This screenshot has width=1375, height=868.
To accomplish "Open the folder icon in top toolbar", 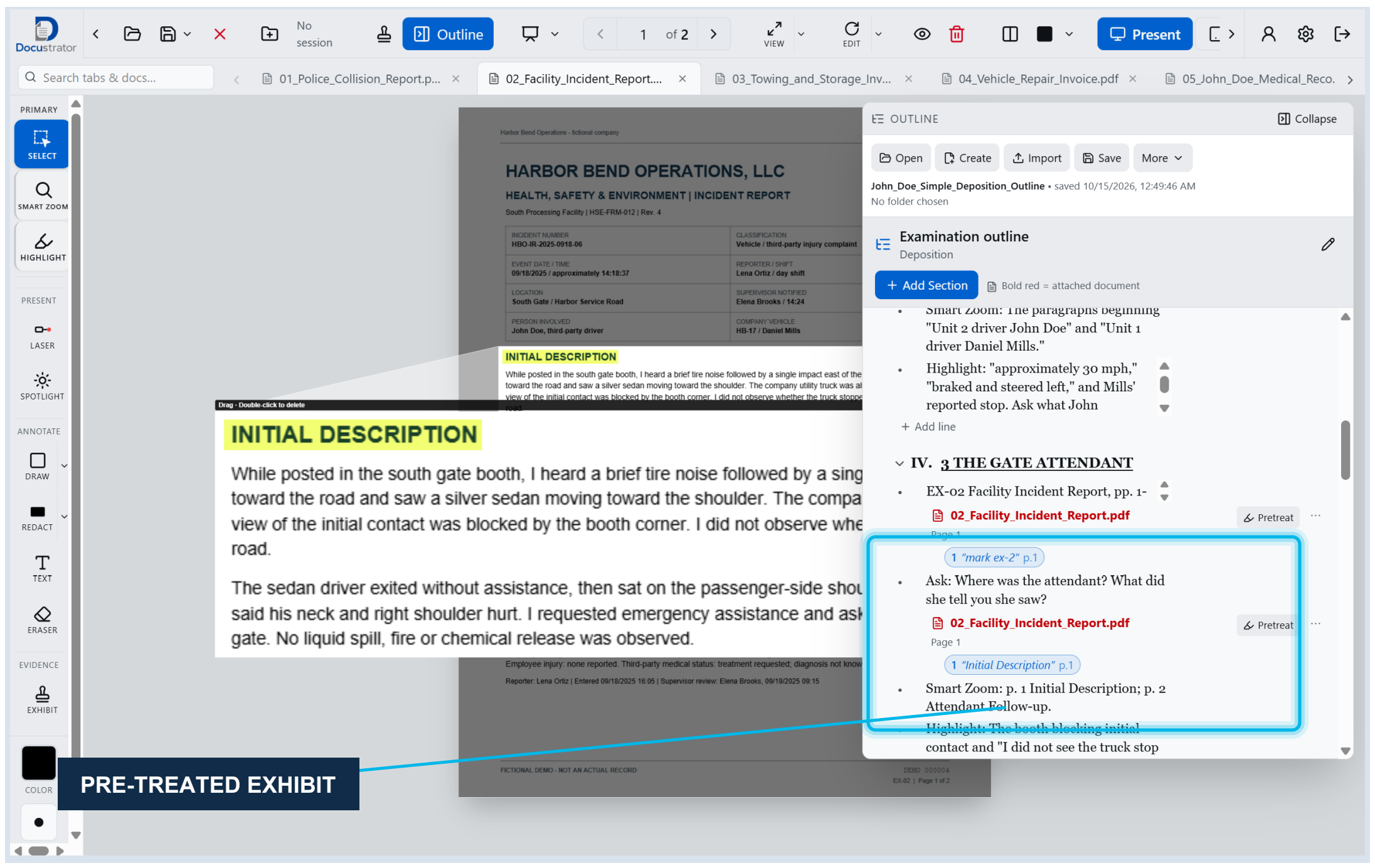I will tap(132, 34).
